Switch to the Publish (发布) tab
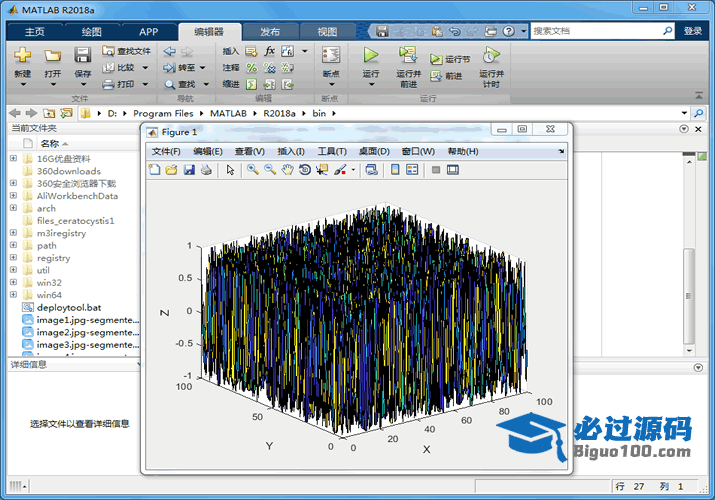The image size is (715, 500). point(270,31)
